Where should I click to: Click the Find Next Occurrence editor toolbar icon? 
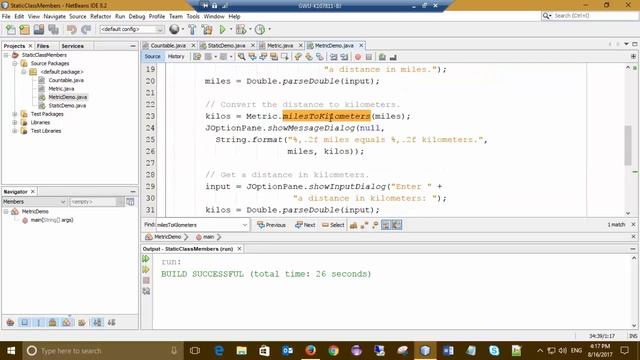point(263,57)
